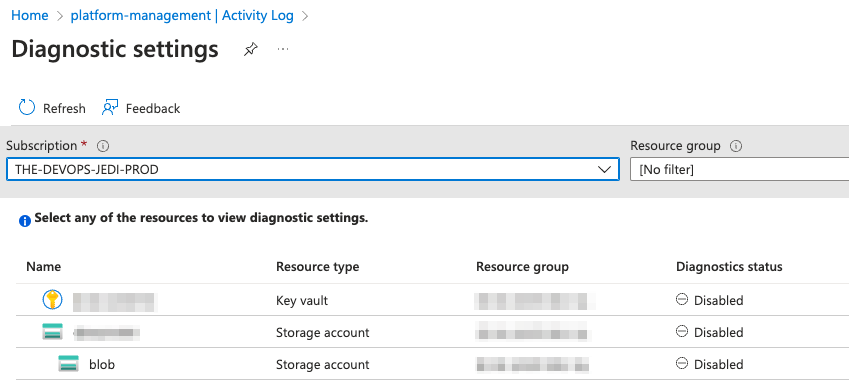This screenshot has width=849, height=385.
Task: Click the Feedback person icon
Action: (x=110, y=108)
